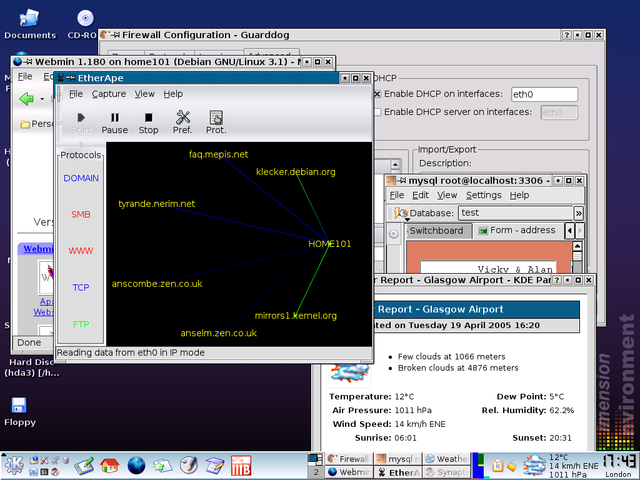Open the mysql Settings menu

484,195
